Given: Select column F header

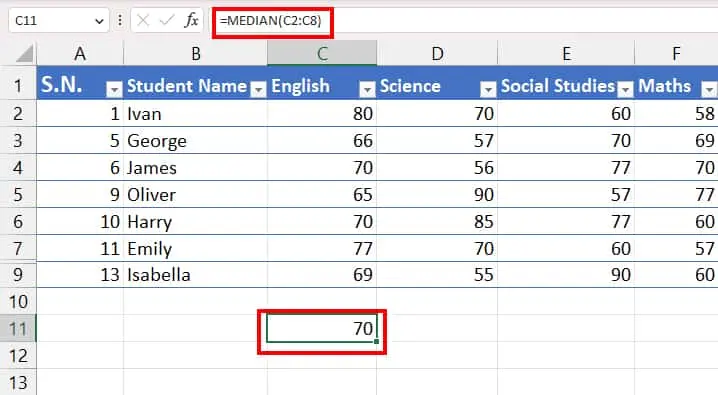Looking at the screenshot, I should [x=676, y=54].
